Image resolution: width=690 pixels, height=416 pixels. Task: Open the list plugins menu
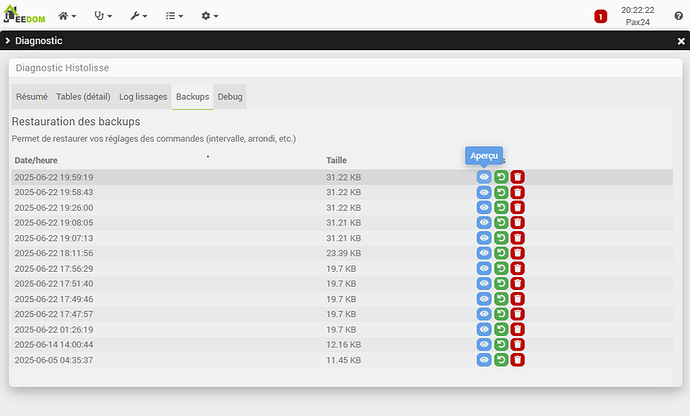174,16
